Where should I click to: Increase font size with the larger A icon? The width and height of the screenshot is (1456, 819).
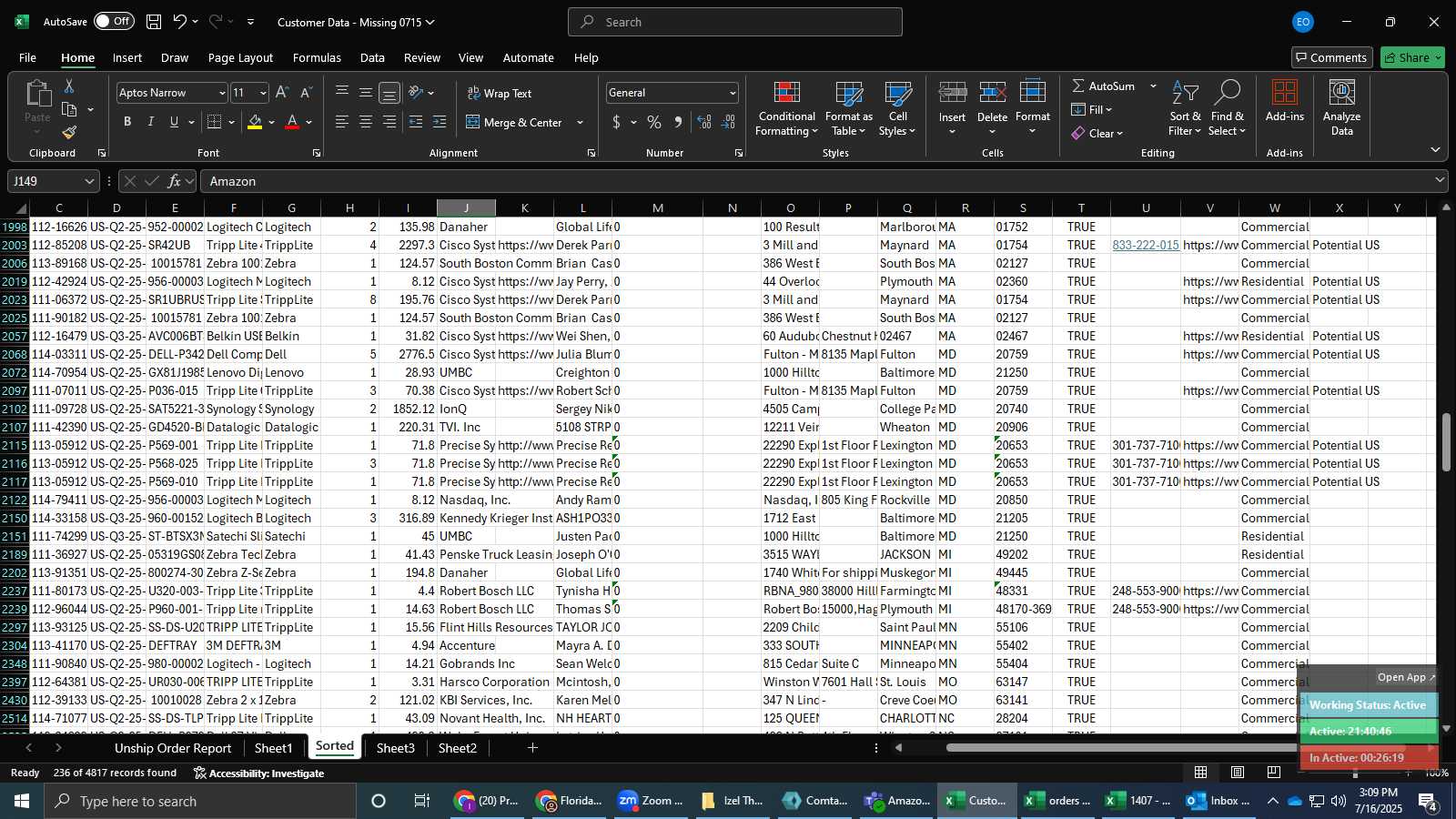(x=282, y=93)
